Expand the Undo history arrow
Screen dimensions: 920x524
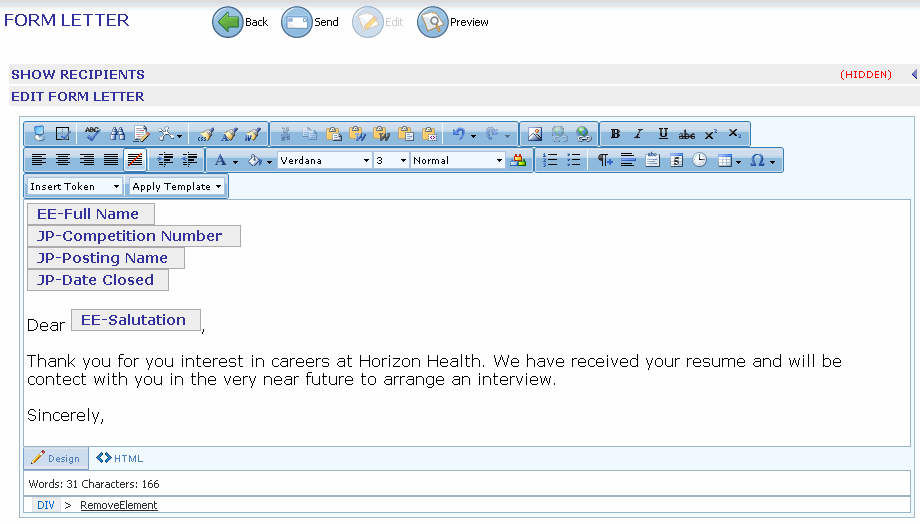tap(473, 135)
